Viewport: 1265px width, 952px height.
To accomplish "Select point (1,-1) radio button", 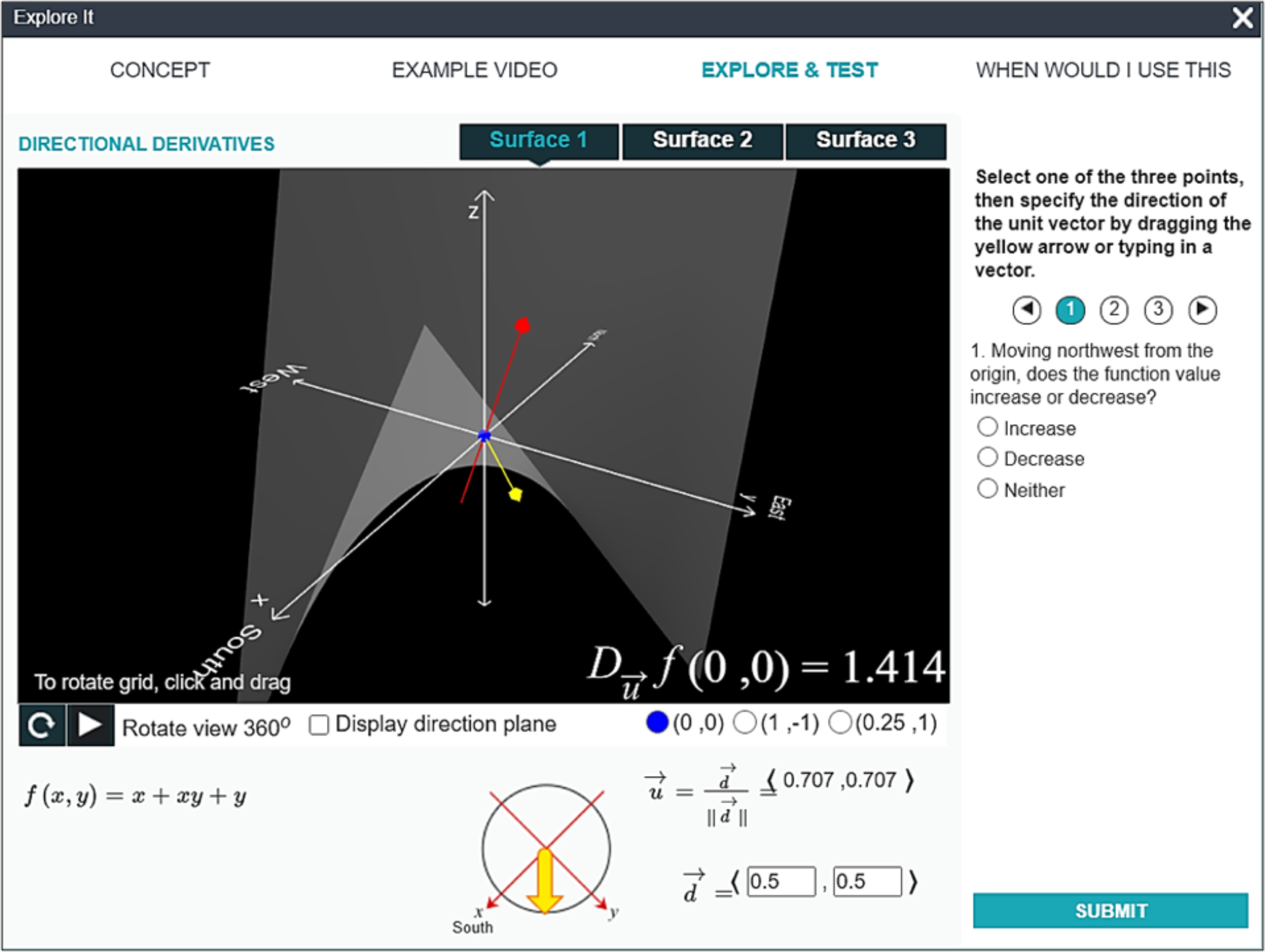I will 745,722.
